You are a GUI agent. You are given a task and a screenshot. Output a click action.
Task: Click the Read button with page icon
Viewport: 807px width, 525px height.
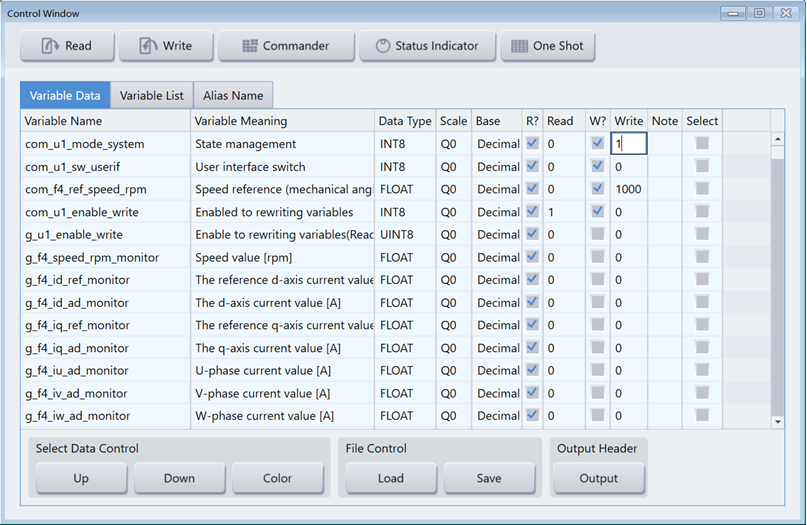(67, 46)
